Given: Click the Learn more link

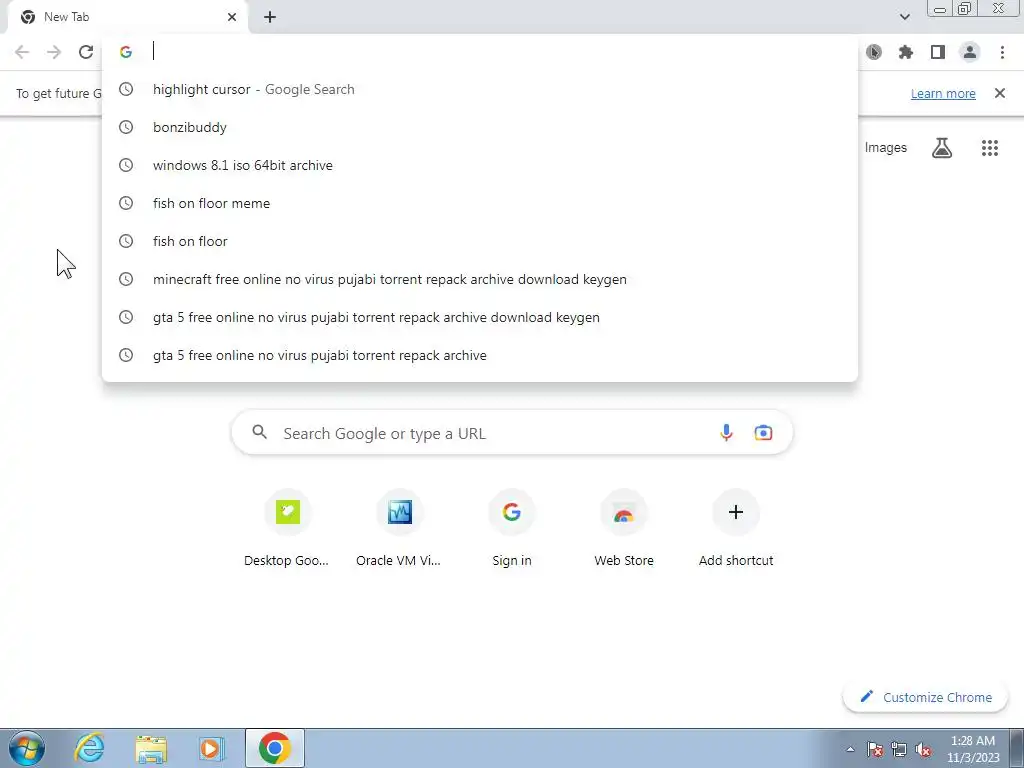Looking at the screenshot, I should pyautogui.click(x=943, y=93).
